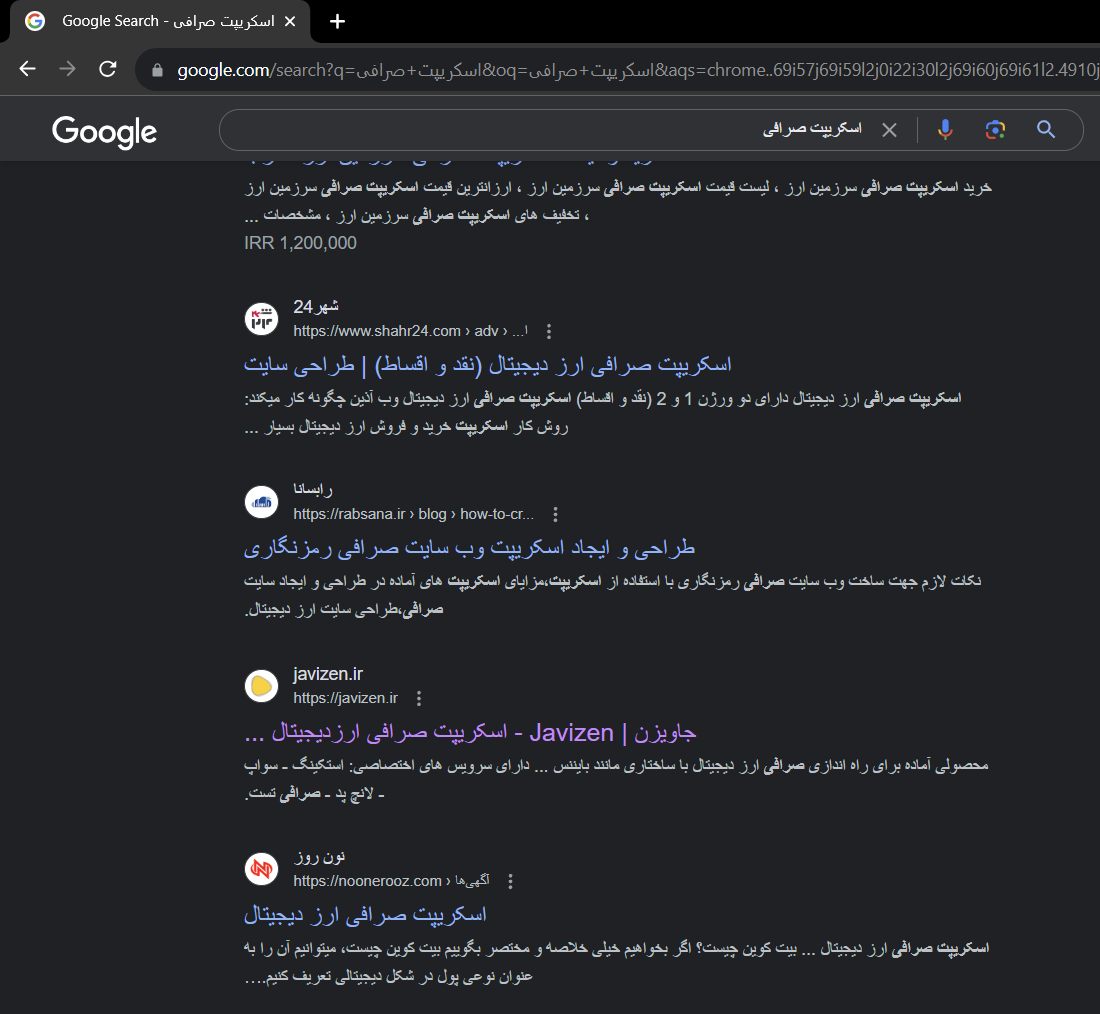This screenshot has height=1014, width=1100.
Task: Select the Google Search browser tab
Action: click(160, 22)
